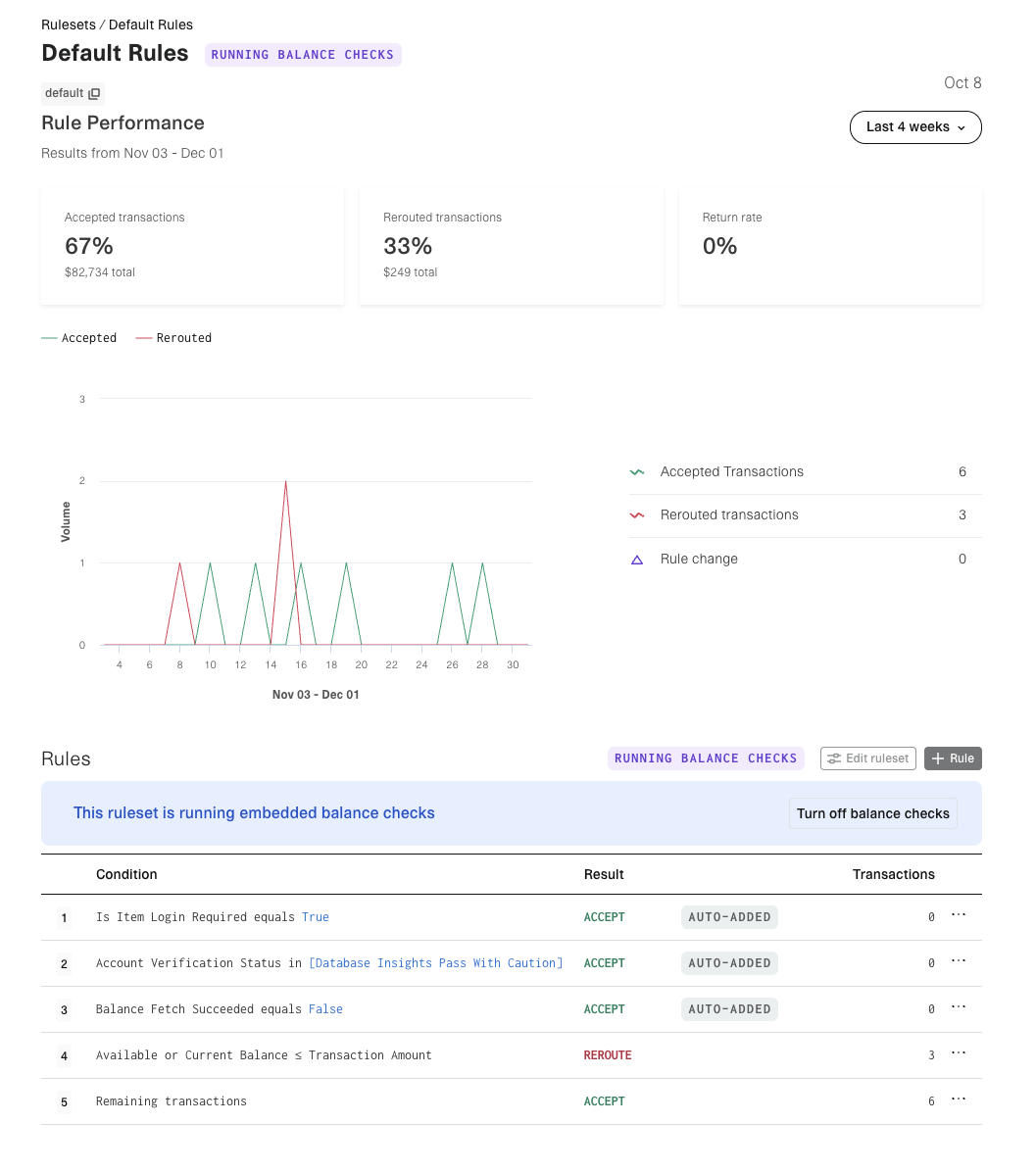
Task: Turn off balance checks
Action: click(x=872, y=813)
